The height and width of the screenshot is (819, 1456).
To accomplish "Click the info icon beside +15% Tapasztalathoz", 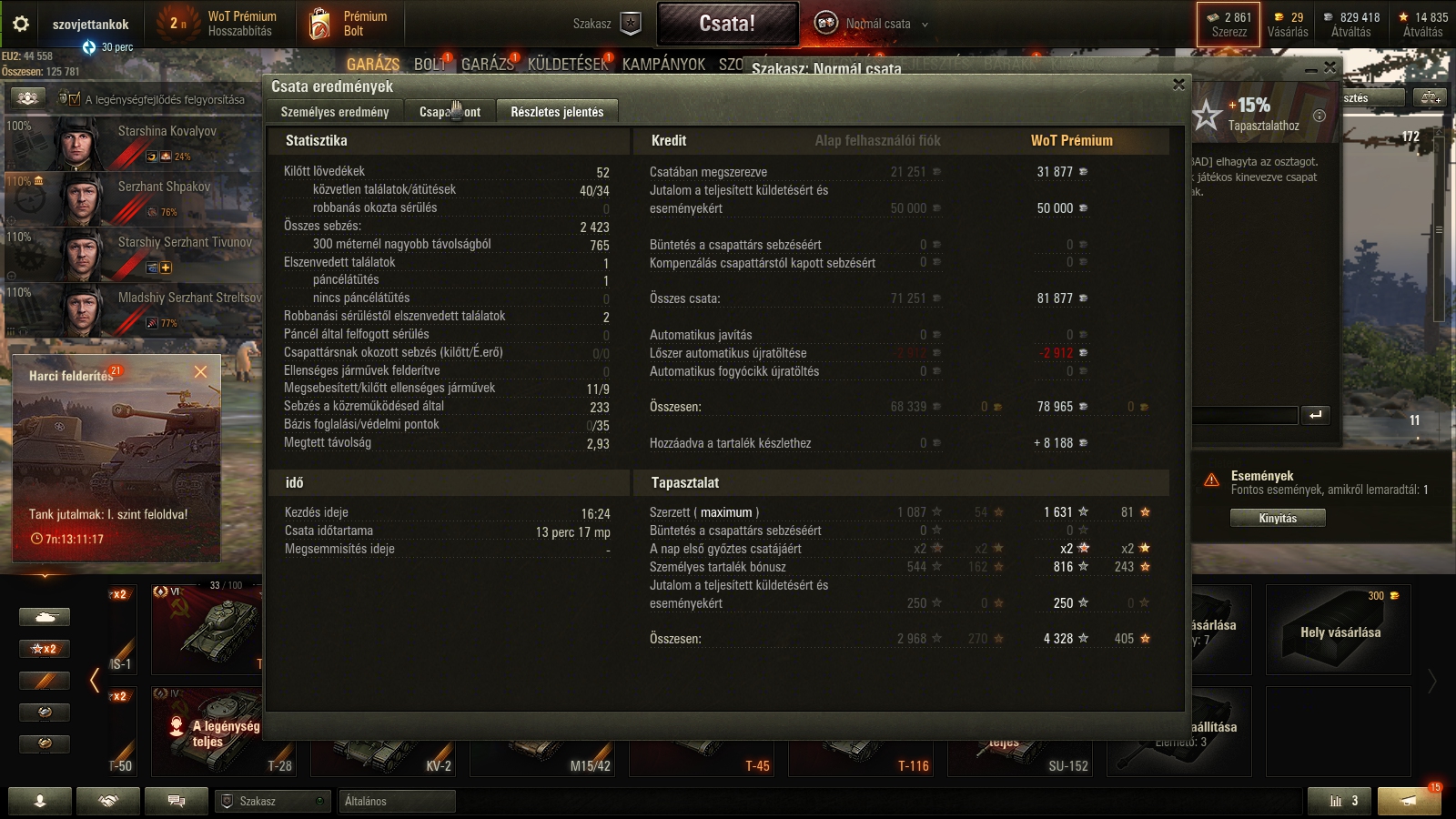I will tap(1319, 116).
